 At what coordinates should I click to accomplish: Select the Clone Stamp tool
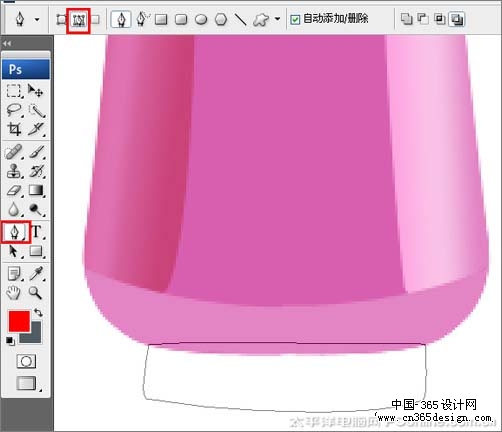click(x=14, y=171)
